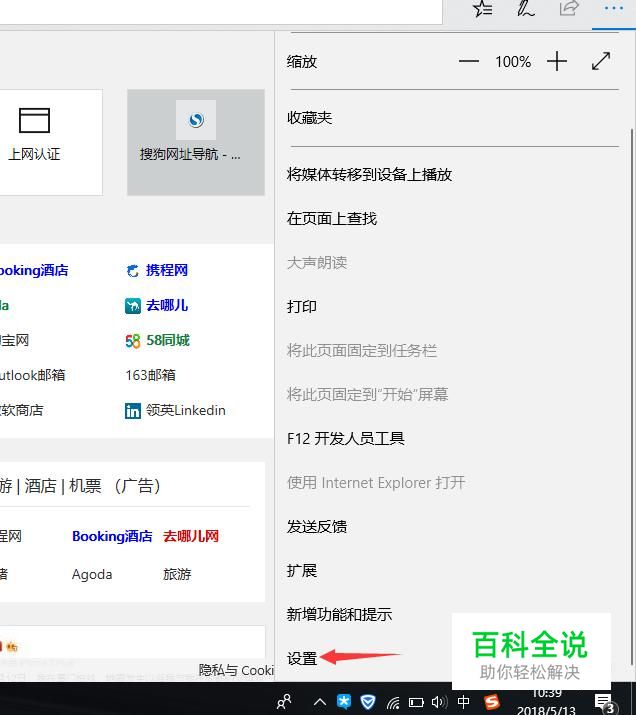Open the 设置 menu entry
Screen dimensions: 636x715
[x=302, y=658]
